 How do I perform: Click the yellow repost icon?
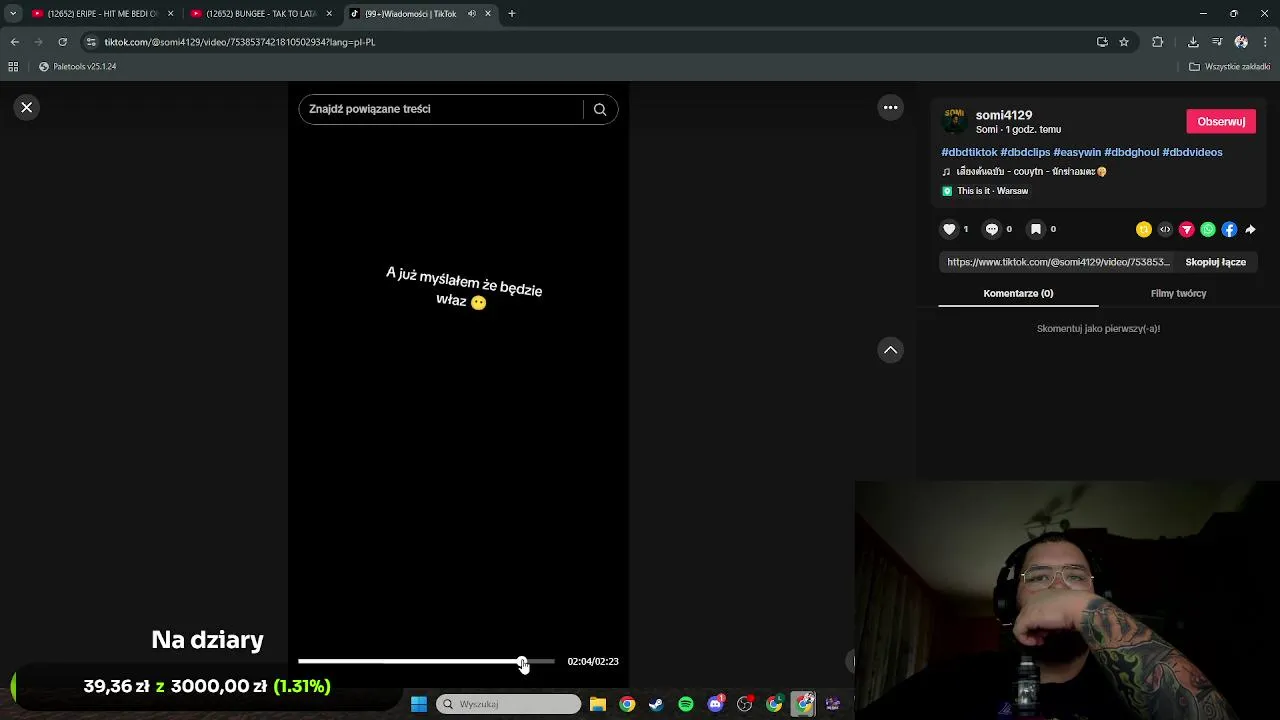[x=1144, y=229]
